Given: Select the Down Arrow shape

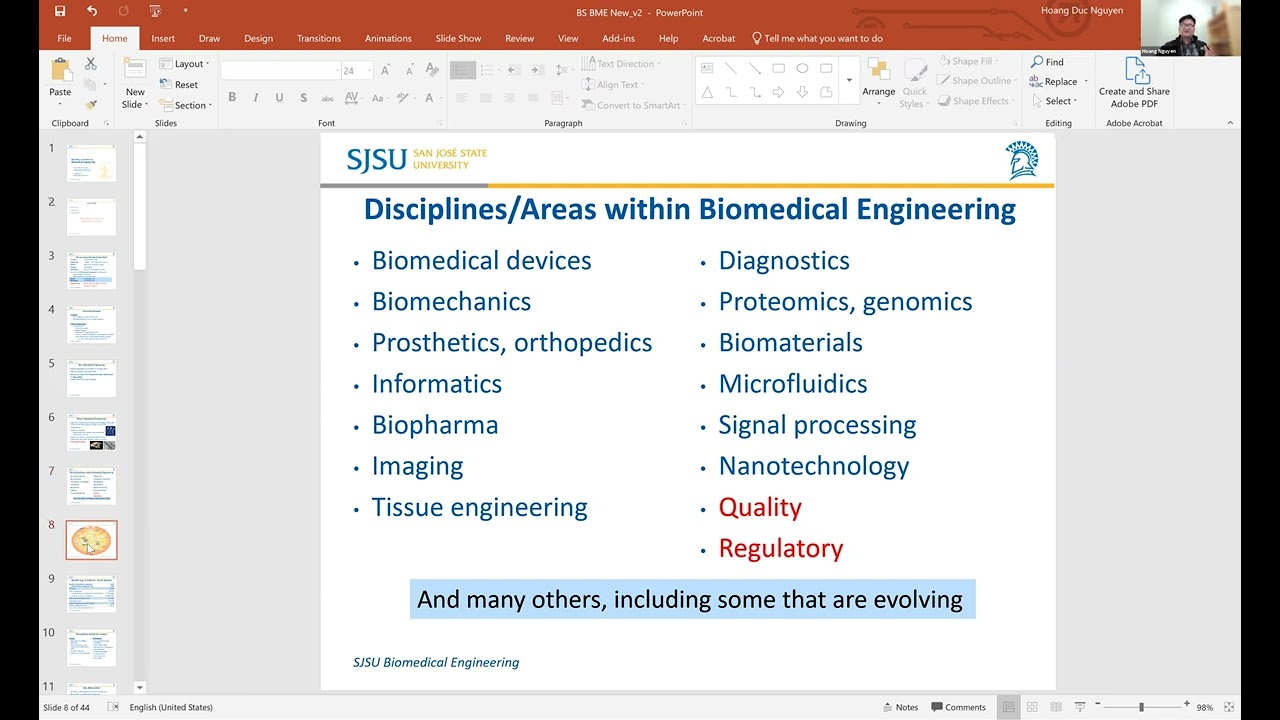Looking at the screenshot, I should [x=802, y=92].
